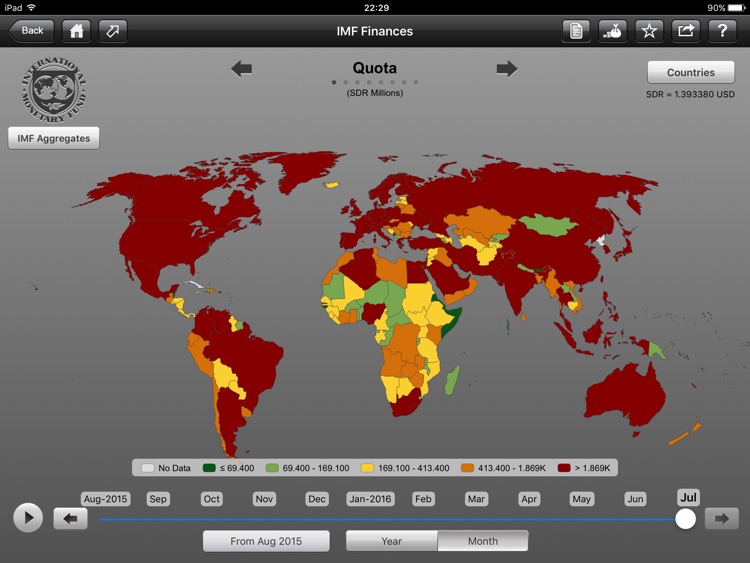
Task: Select Oct on the timeline
Action: point(211,499)
